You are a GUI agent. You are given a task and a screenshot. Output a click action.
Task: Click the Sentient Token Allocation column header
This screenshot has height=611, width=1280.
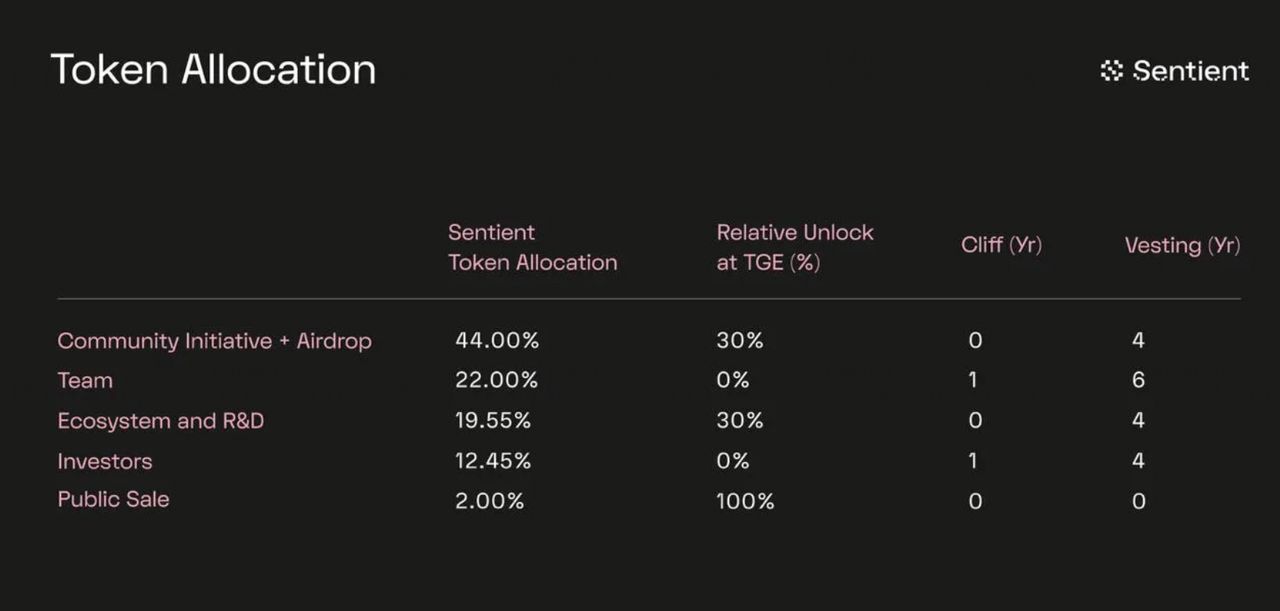(x=532, y=247)
